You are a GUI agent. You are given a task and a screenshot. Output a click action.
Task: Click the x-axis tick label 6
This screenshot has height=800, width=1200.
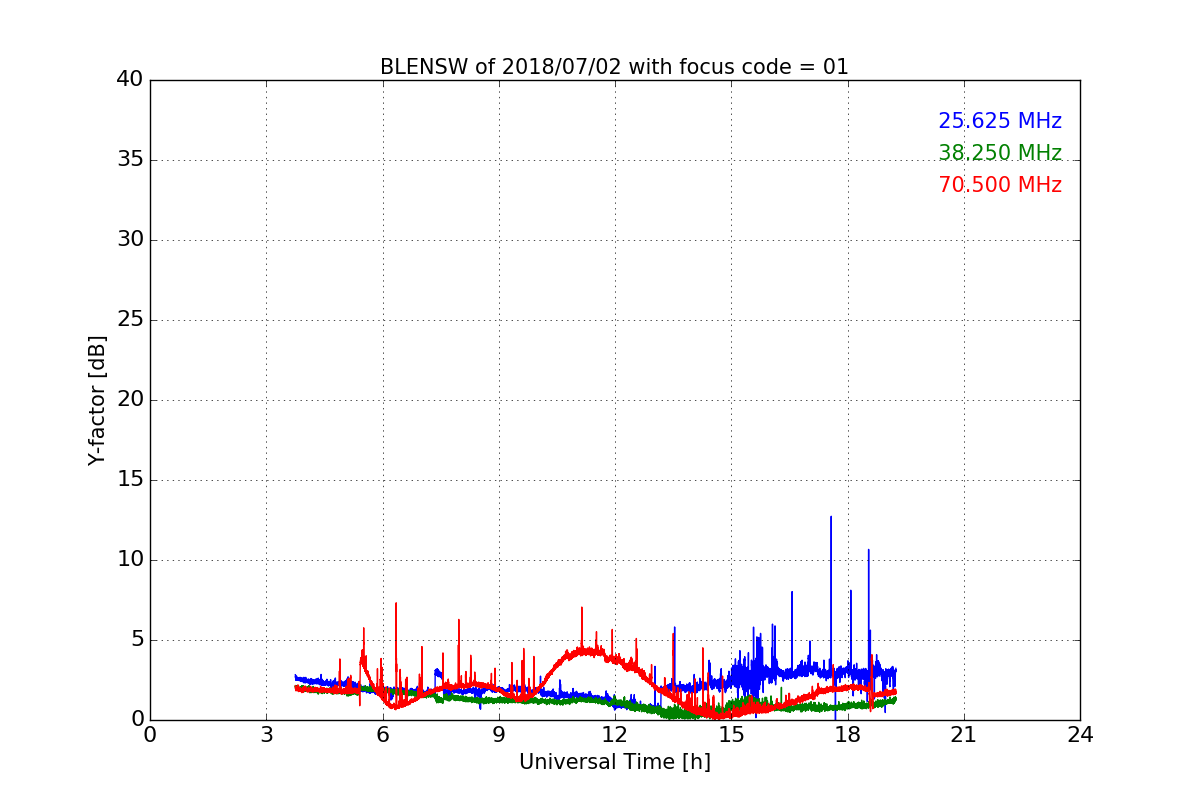point(382,735)
